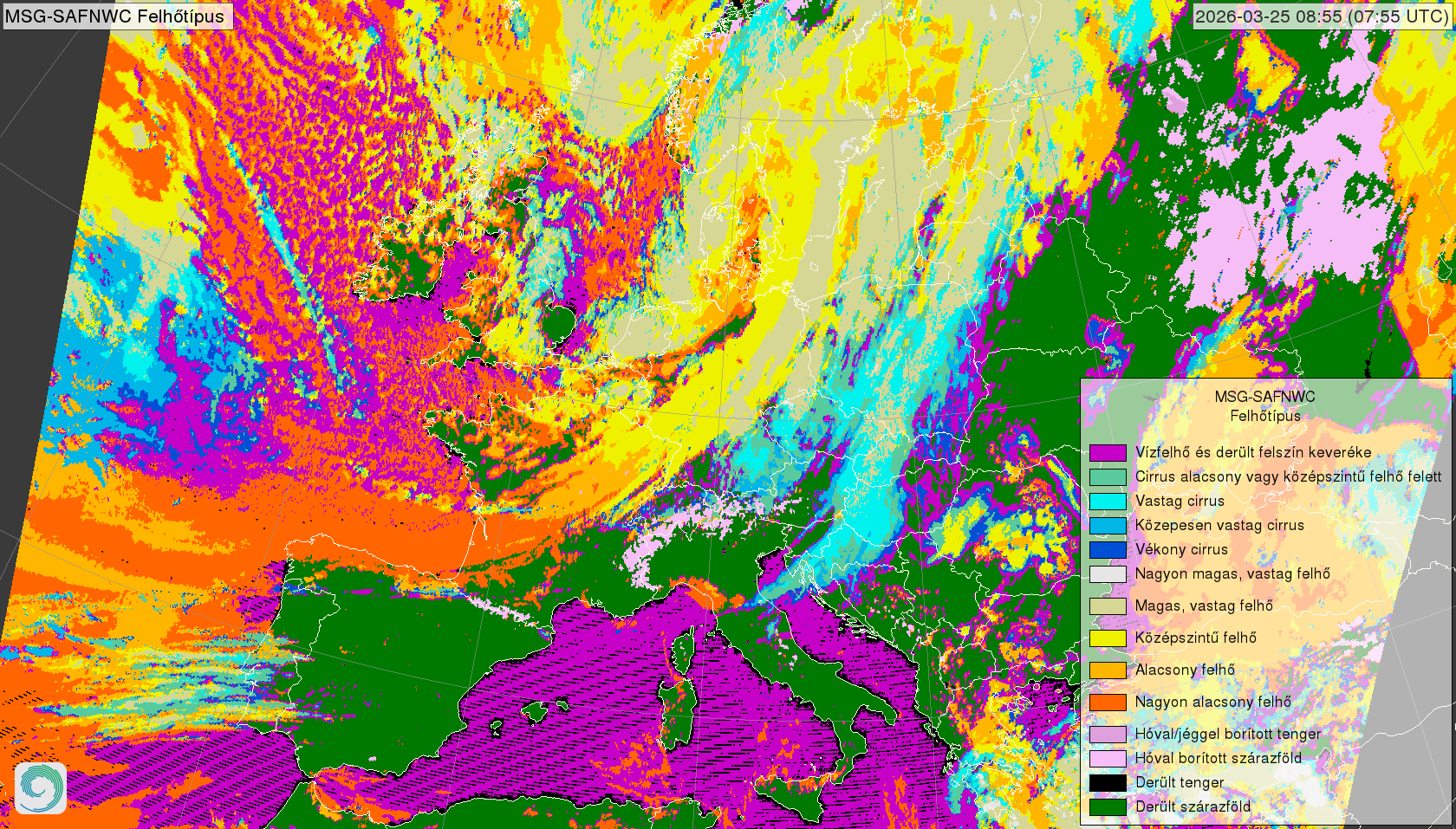Select the purple Vízfelhő és derült felszín swatch

point(1108,452)
